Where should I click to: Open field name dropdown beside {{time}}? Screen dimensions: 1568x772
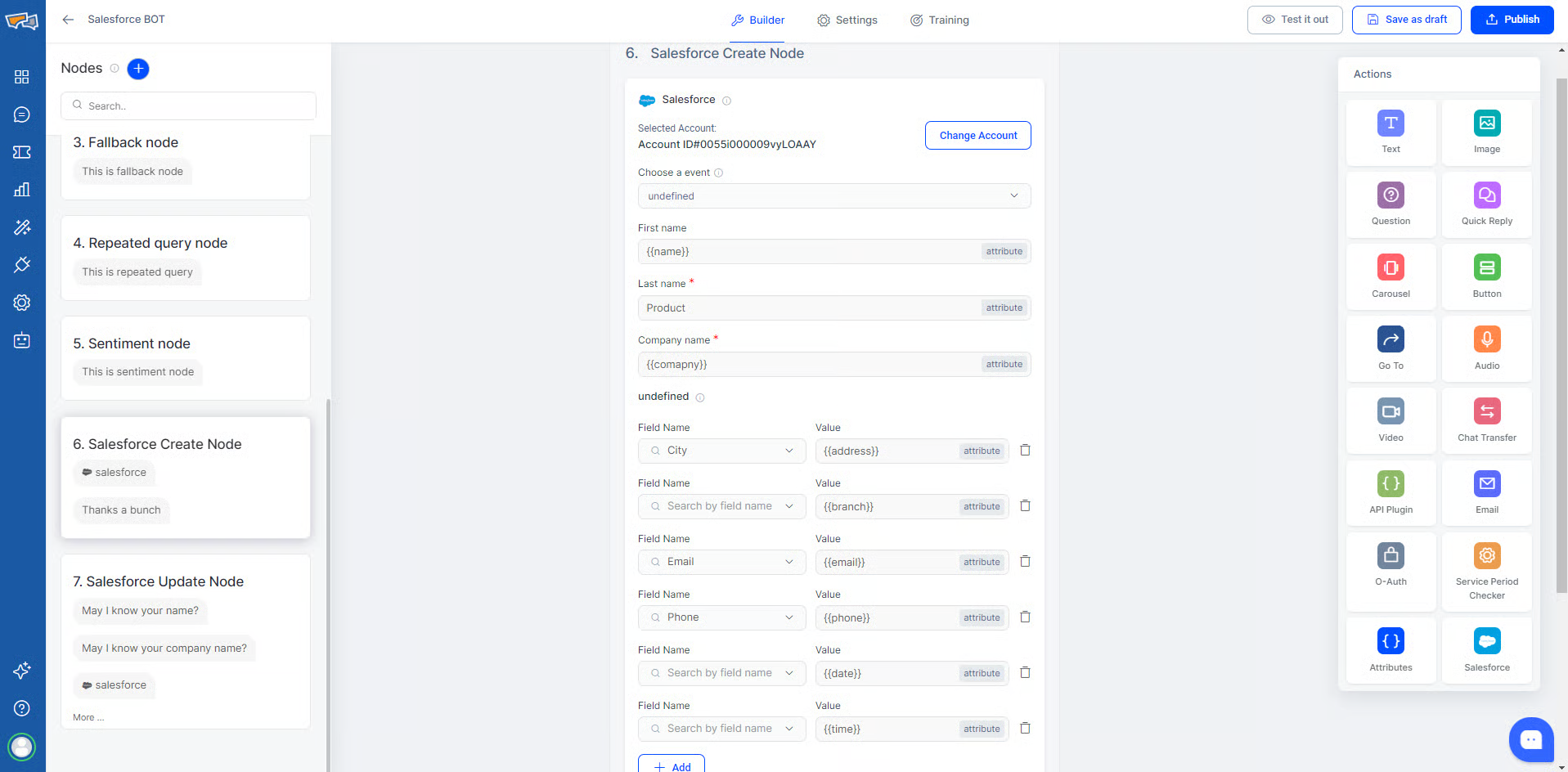pyautogui.click(x=721, y=729)
